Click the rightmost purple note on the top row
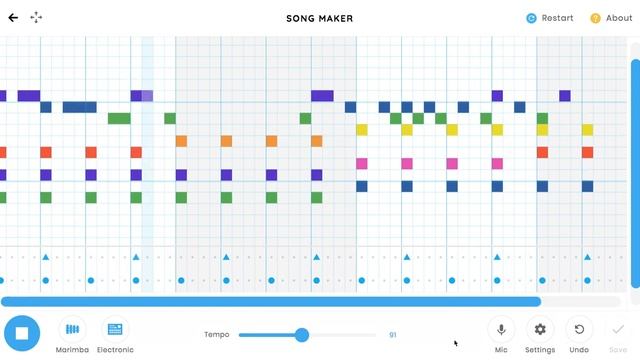This screenshot has height=360, width=640. click(565, 96)
